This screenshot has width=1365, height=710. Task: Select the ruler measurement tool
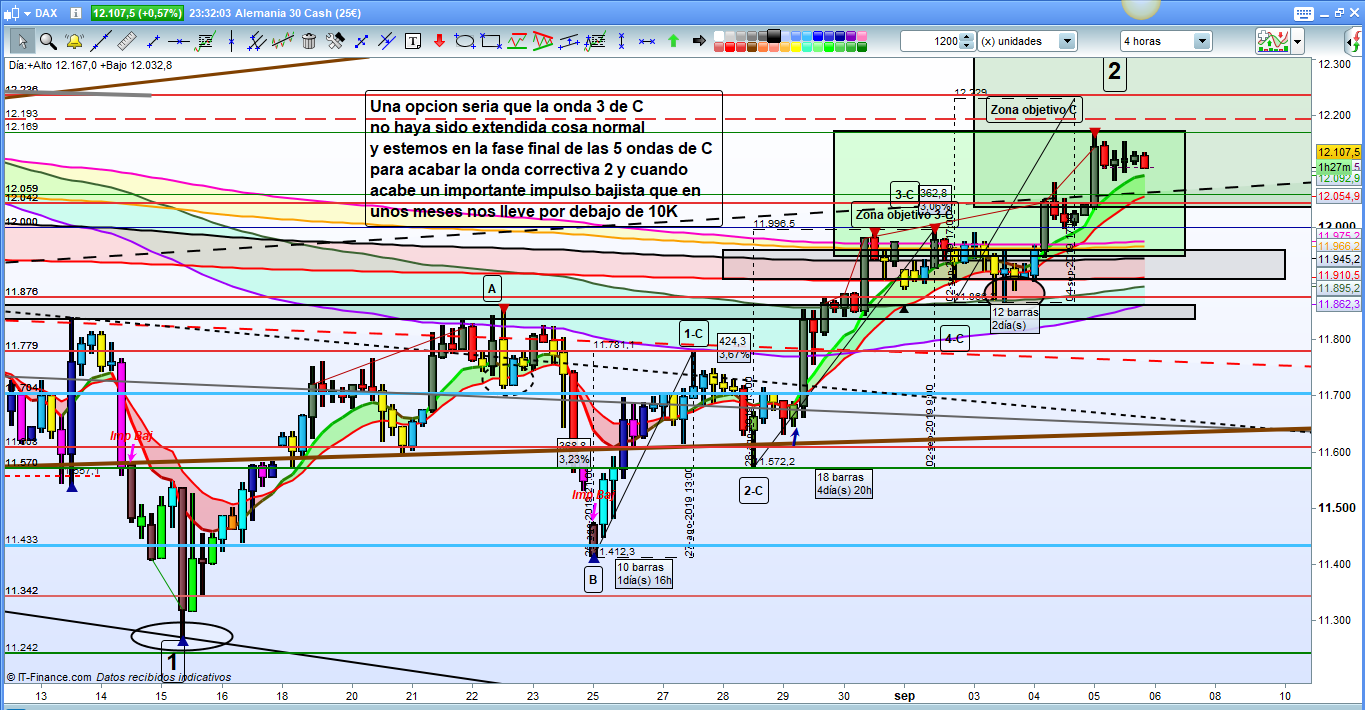pyautogui.click(x=126, y=41)
